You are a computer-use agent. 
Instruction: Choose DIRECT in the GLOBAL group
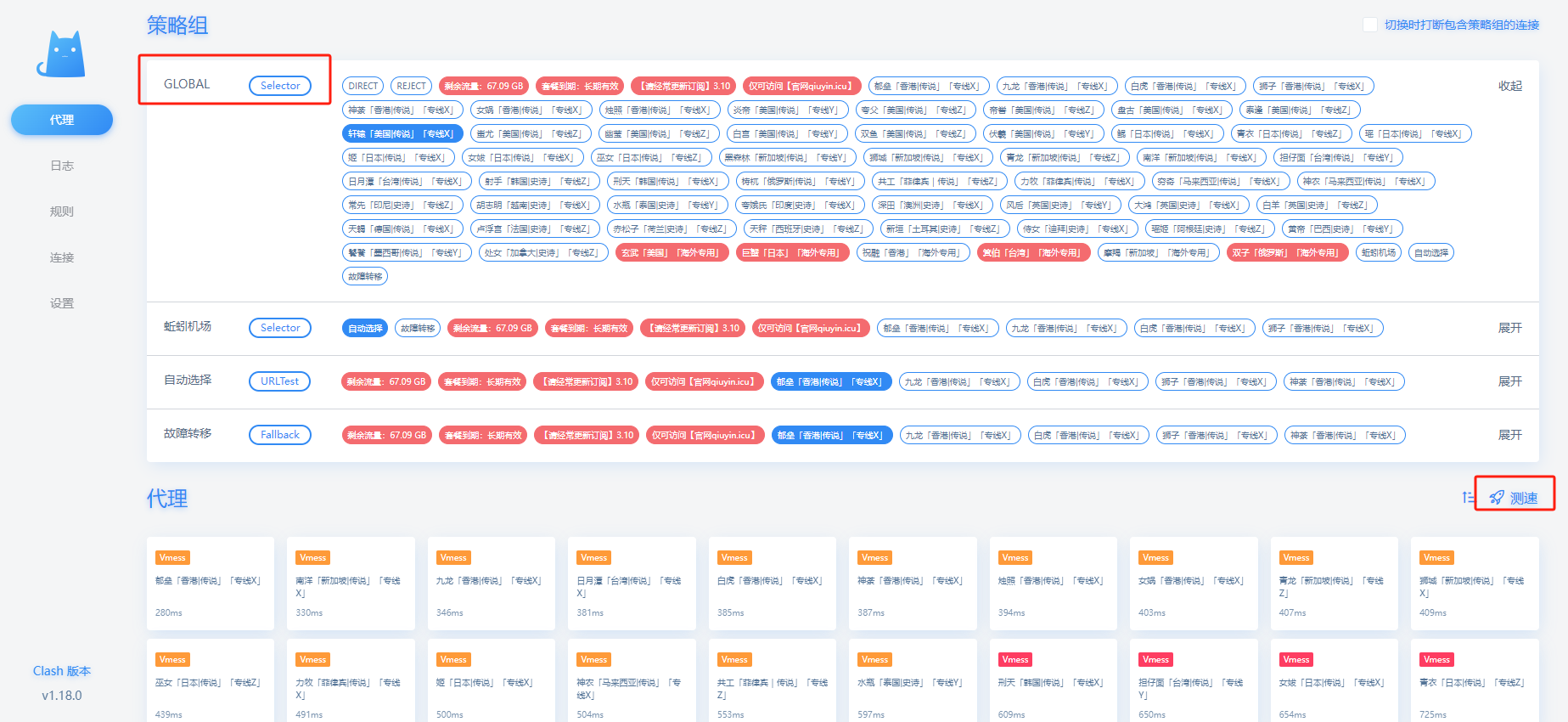pos(362,86)
